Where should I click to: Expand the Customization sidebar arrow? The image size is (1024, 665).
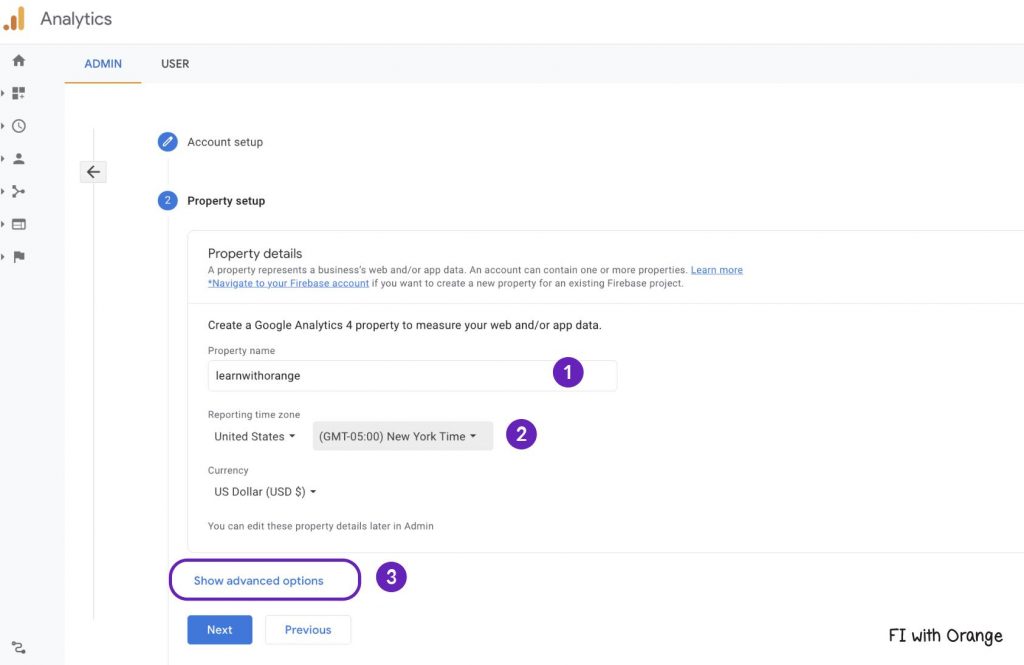point(3,93)
